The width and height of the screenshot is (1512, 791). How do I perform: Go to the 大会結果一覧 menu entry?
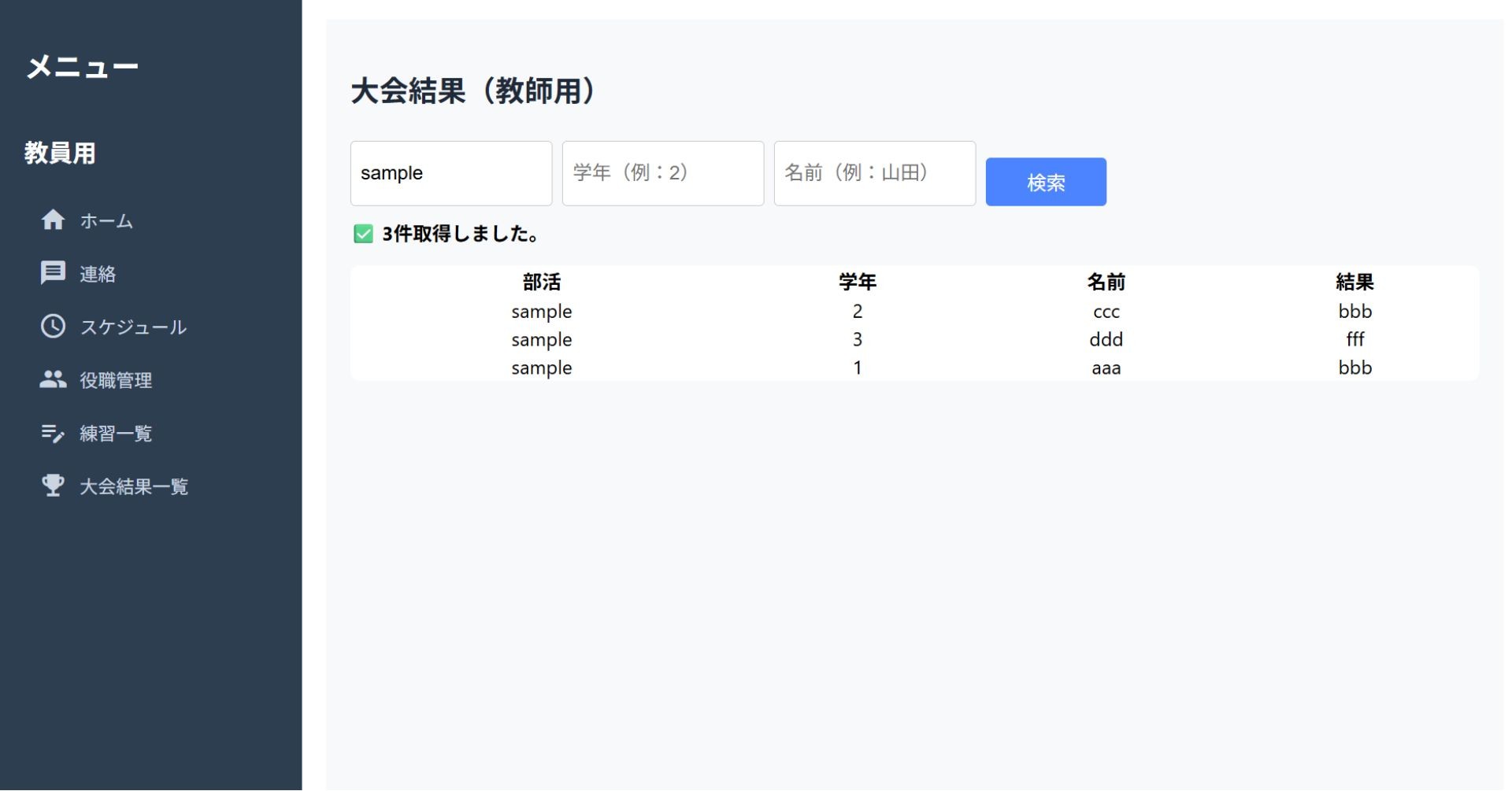(134, 487)
